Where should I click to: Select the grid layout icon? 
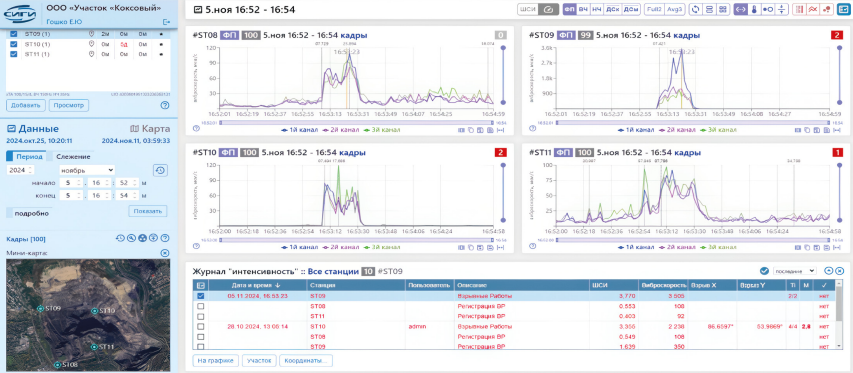click(723, 9)
